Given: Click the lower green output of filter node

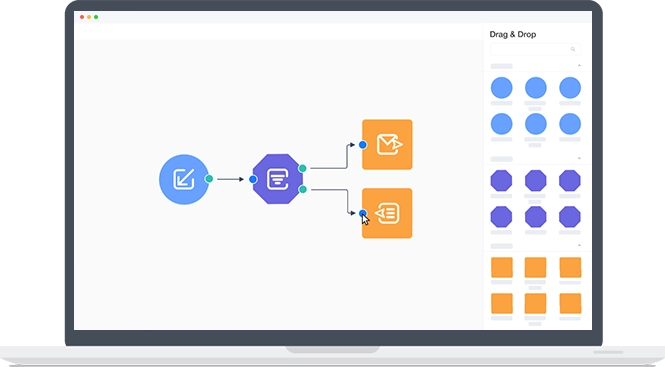Looking at the screenshot, I should coord(302,189).
